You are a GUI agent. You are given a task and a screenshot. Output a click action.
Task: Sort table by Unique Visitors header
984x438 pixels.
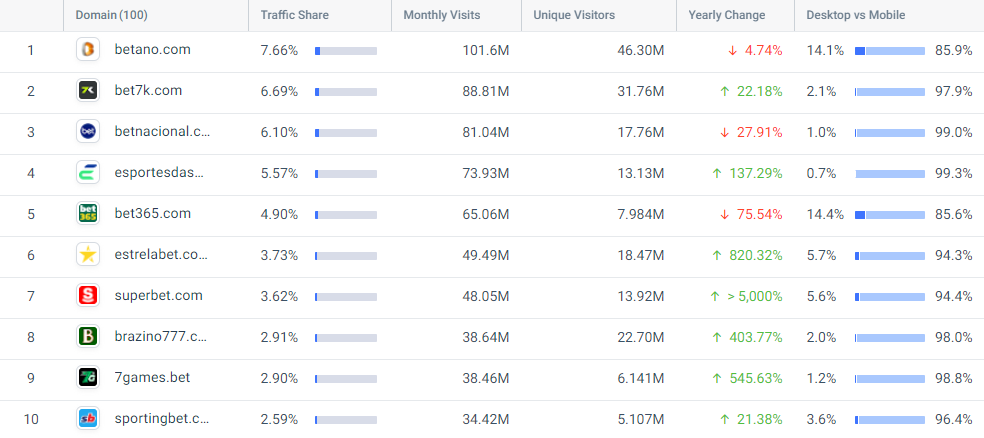574,15
